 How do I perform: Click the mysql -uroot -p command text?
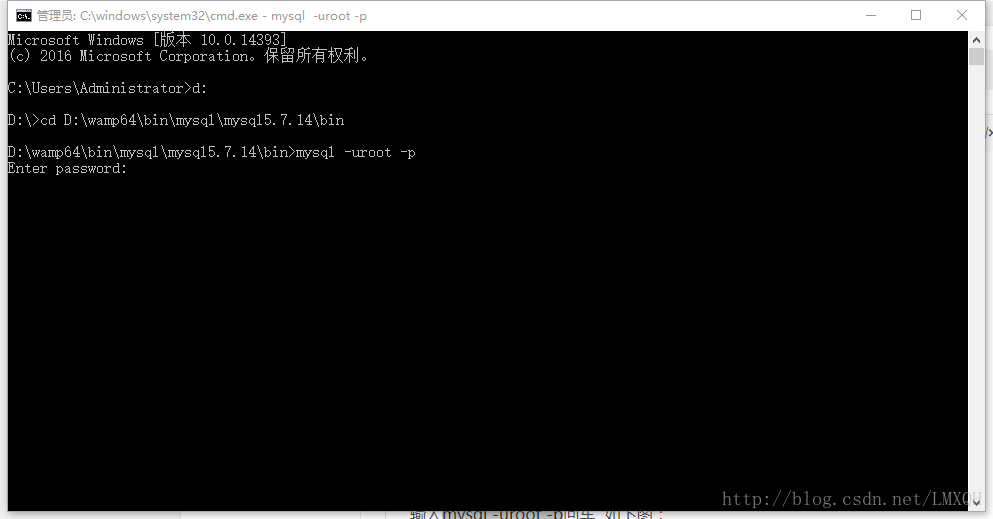click(356, 153)
